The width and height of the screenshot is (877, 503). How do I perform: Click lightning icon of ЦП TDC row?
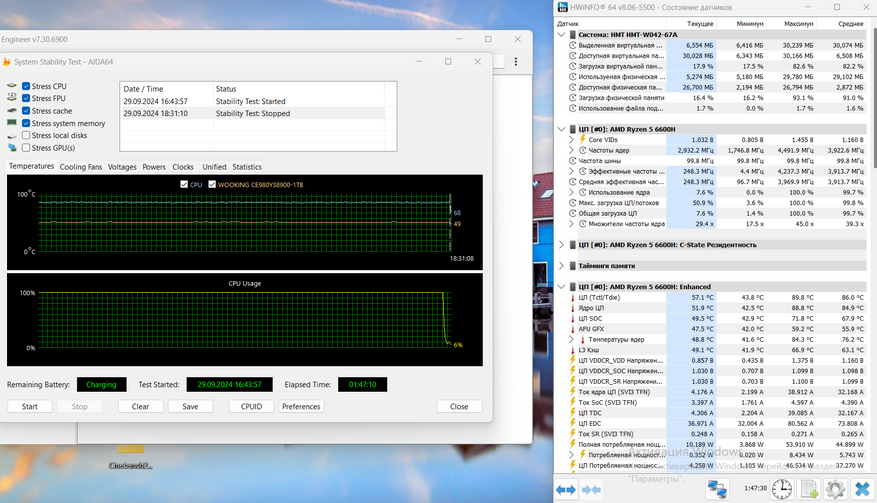[x=573, y=413]
